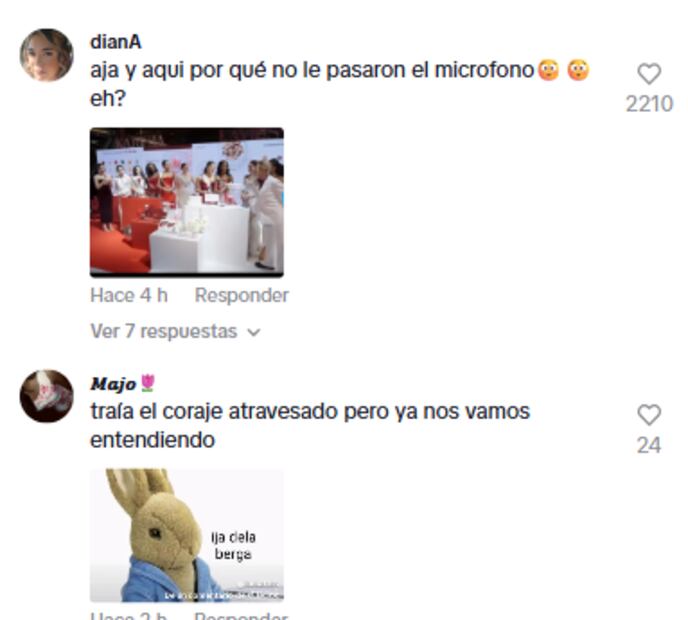Open Majo's profile avatar
The width and height of the screenshot is (688, 620).
point(47,396)
